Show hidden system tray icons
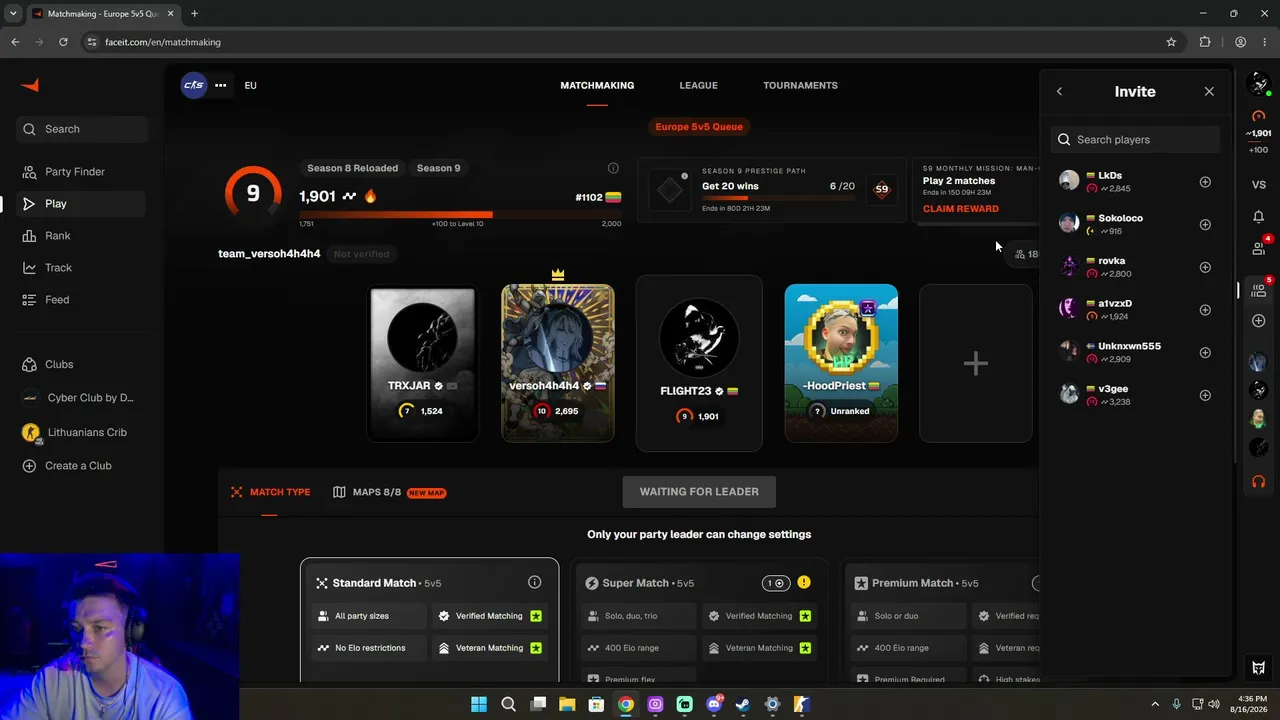The image size is (1280, 720). tap(1155, 704)
